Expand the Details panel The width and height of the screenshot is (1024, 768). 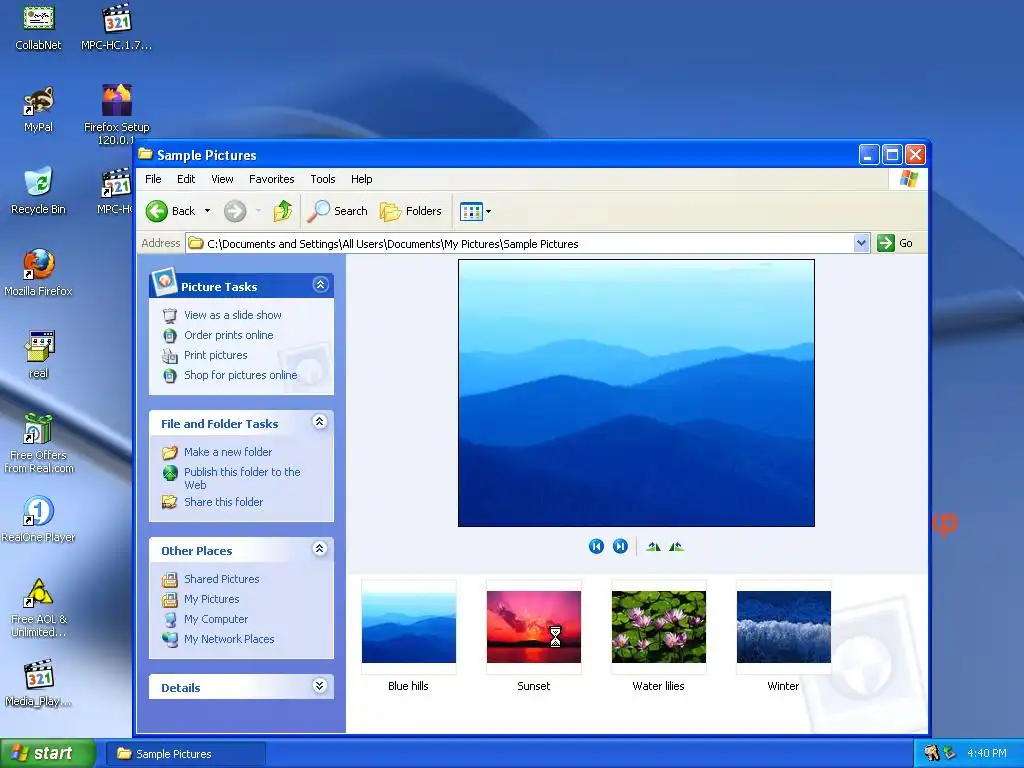(319, 686)
